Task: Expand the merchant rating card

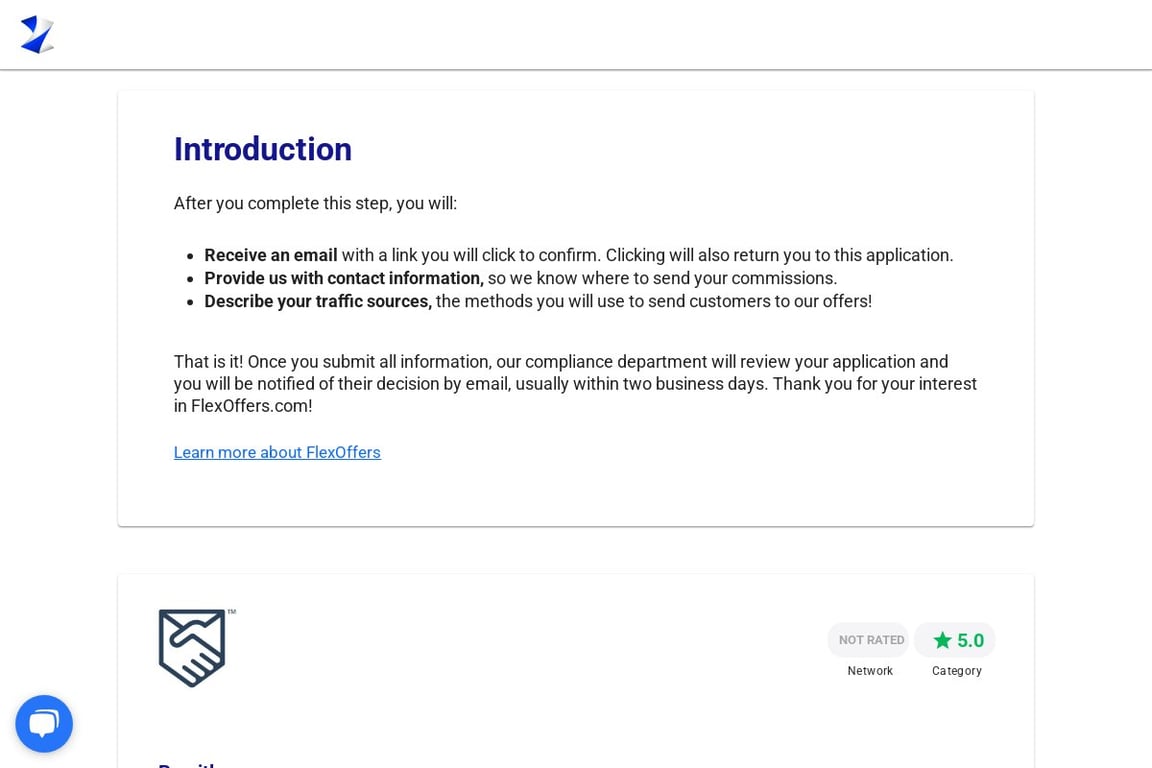Action: tap(575, 670)
